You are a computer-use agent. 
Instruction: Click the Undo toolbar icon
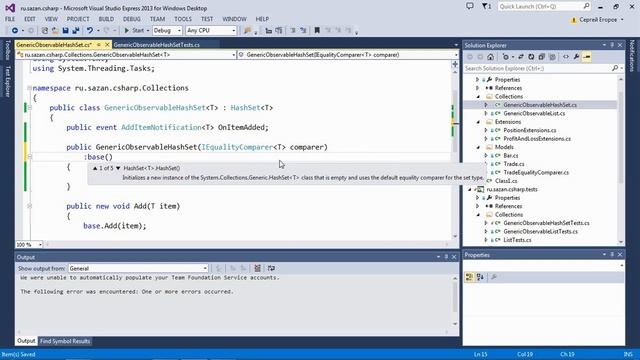tap(89, 31)
